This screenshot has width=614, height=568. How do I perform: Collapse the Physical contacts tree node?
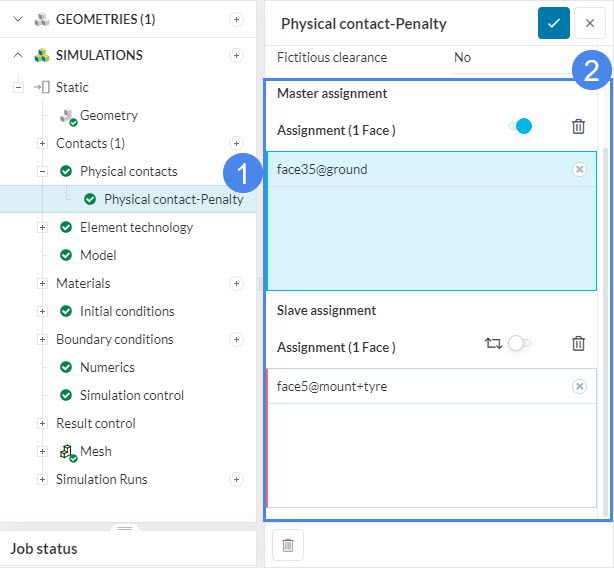pos(42,171)
